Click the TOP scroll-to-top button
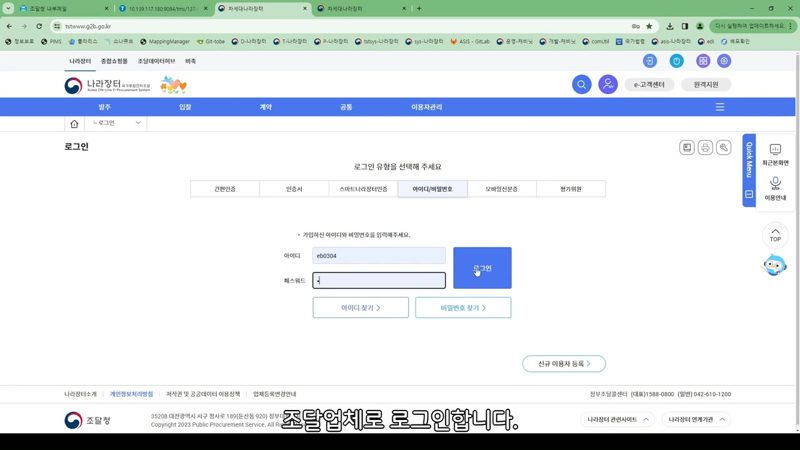800x450 pixels. point(775,235)
